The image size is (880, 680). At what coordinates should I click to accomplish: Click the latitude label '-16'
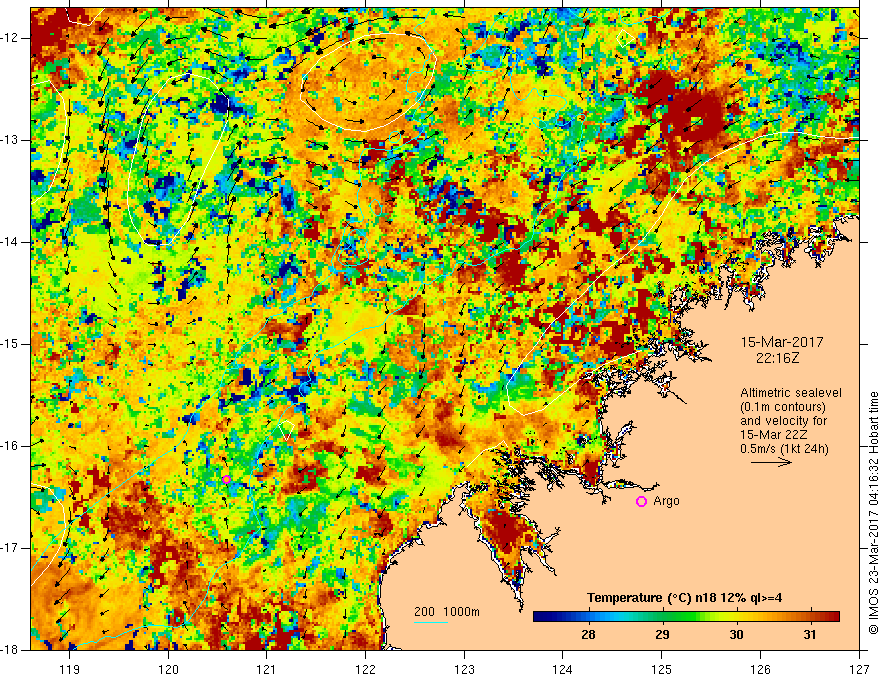coord(11,446)
